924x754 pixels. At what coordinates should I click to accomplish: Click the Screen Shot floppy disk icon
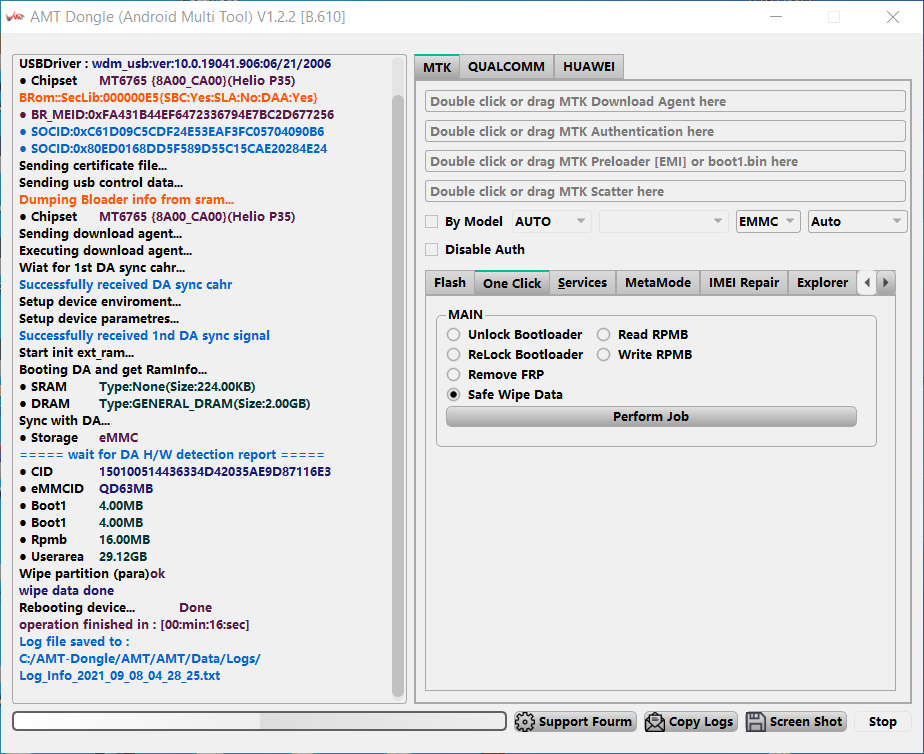pos(755,722)
